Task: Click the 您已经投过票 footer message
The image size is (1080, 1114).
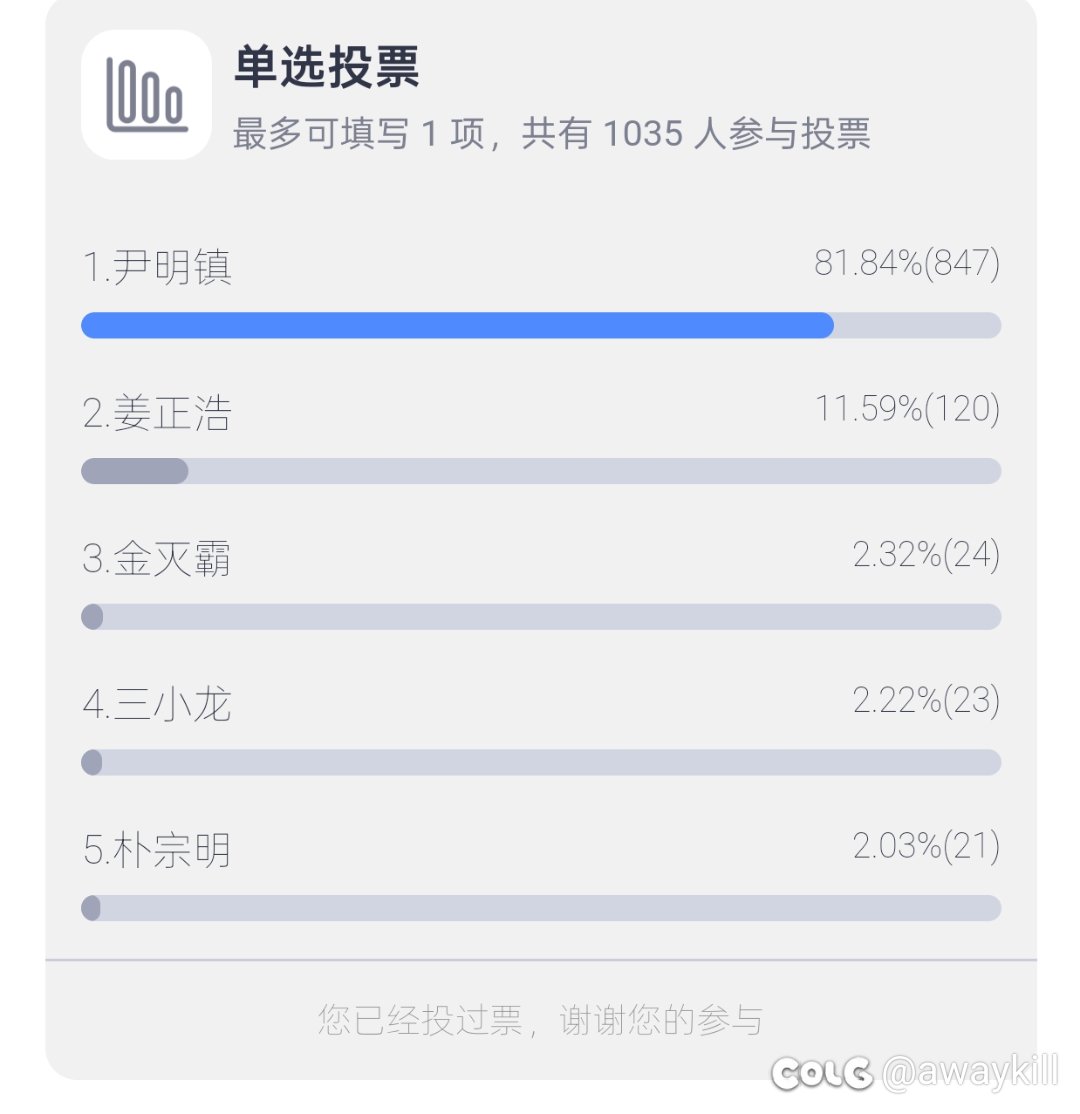Action: [540, 1020]
